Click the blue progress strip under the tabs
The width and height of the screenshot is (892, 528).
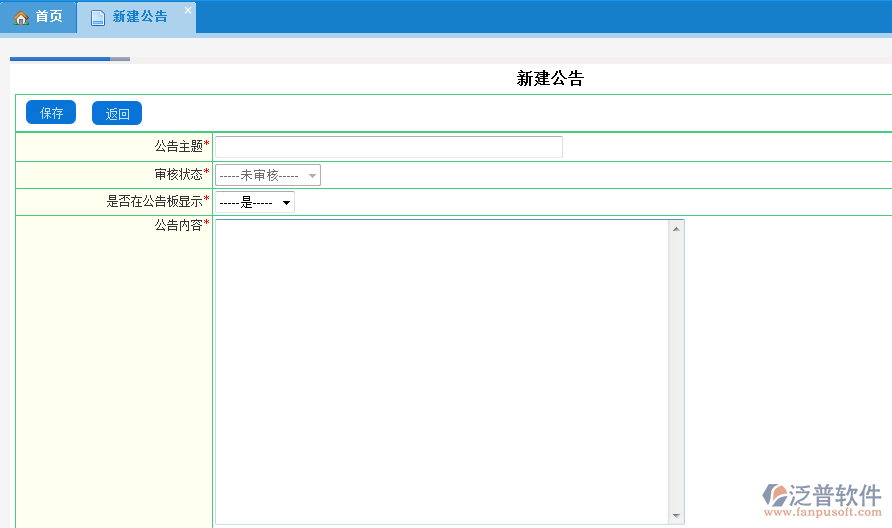coord(60,59)
